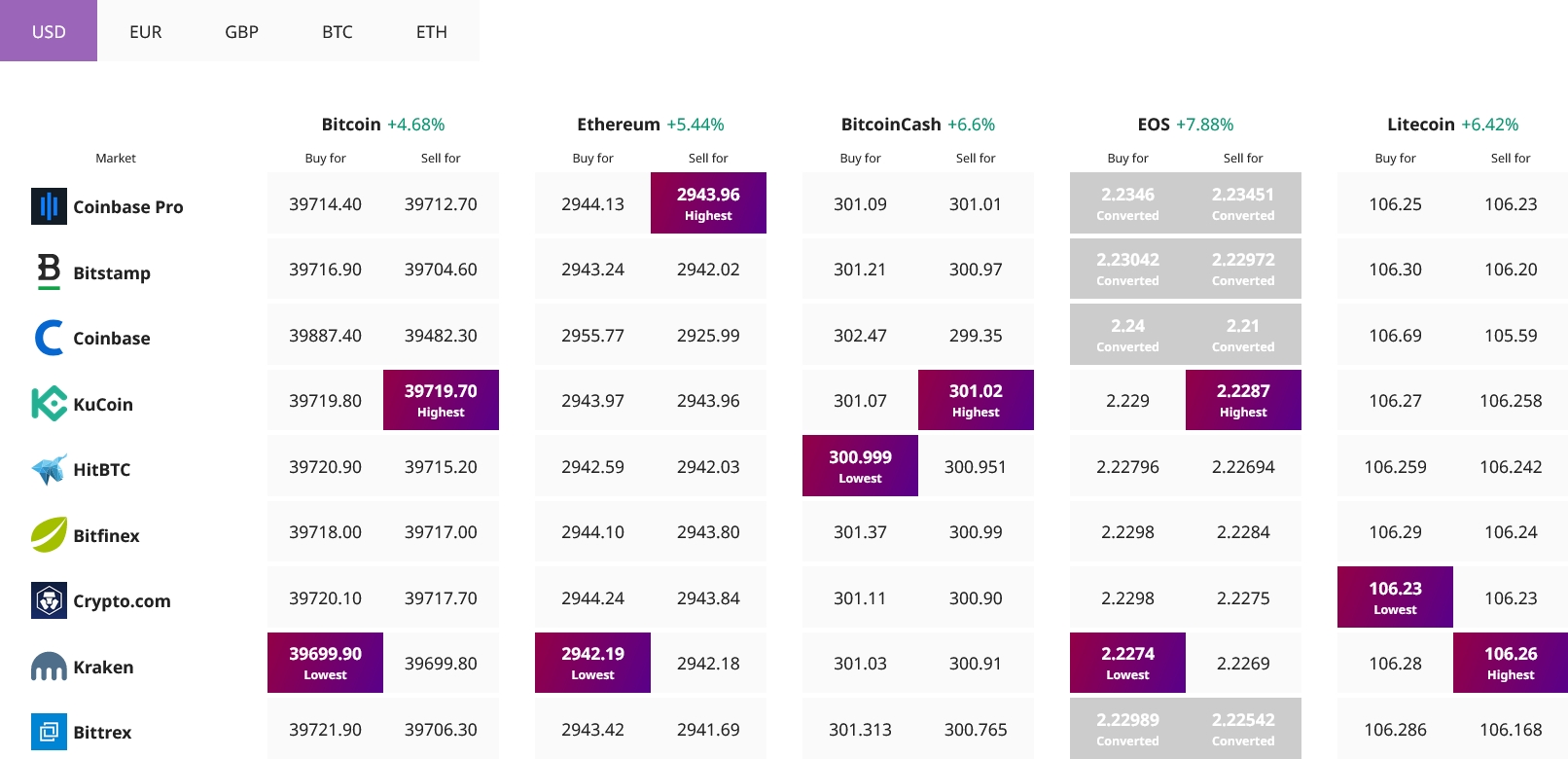Click KuCoin Litecoin sell price 106.258
This screenshot has height=759, width=1568.
click(x=1511, y=401)
